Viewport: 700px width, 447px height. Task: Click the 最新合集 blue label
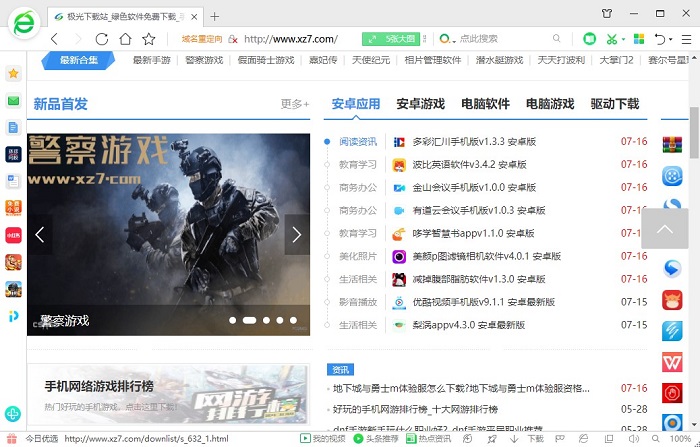[79, 60]
